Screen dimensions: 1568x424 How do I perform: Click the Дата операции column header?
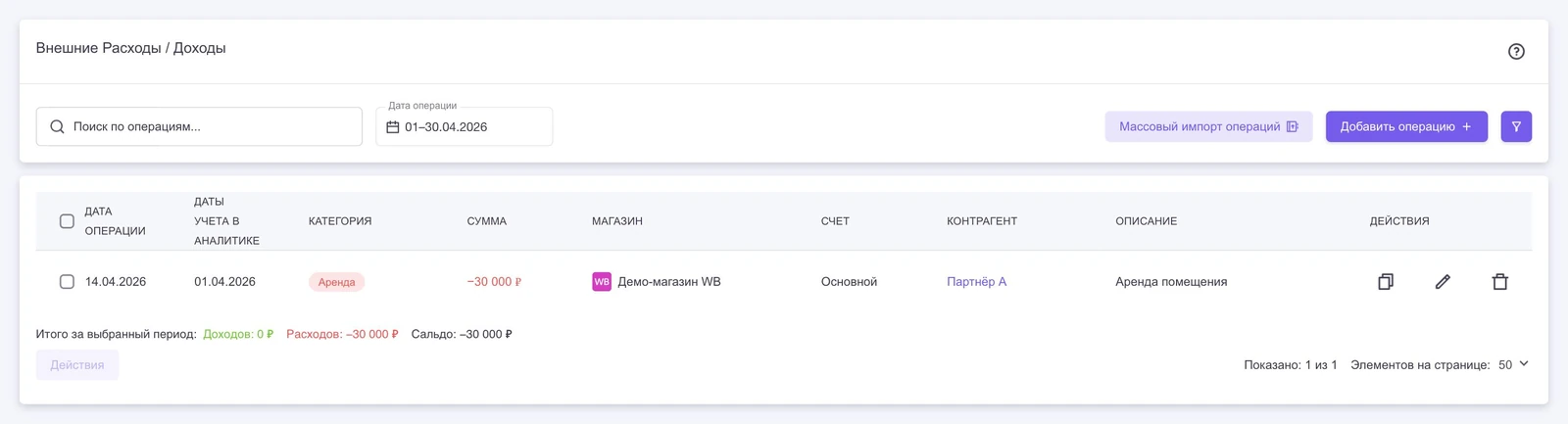(x=115, y=221)
